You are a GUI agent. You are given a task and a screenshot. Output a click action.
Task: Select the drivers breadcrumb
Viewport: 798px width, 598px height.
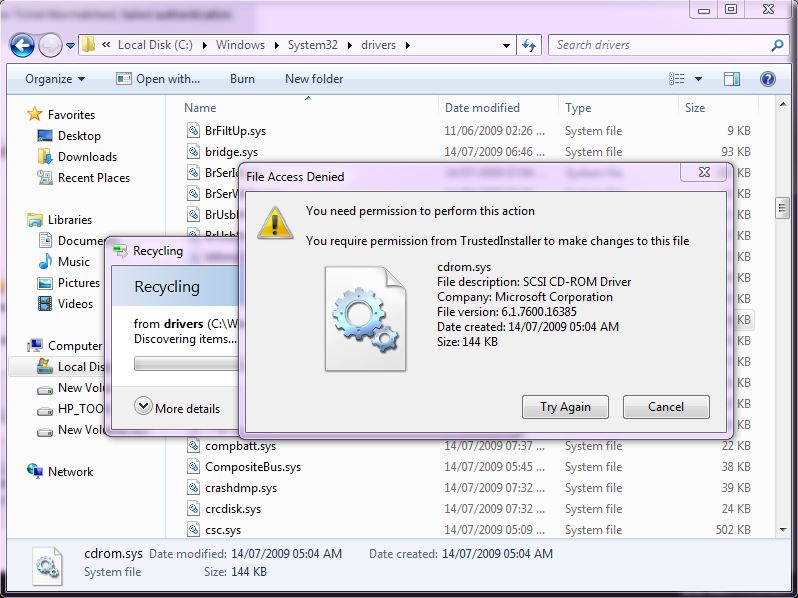coord(378,45)
